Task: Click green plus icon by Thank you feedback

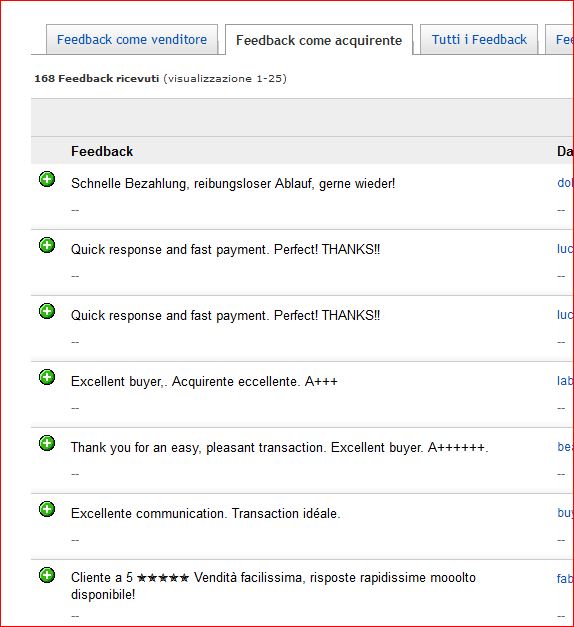Action: coord(47,443)
